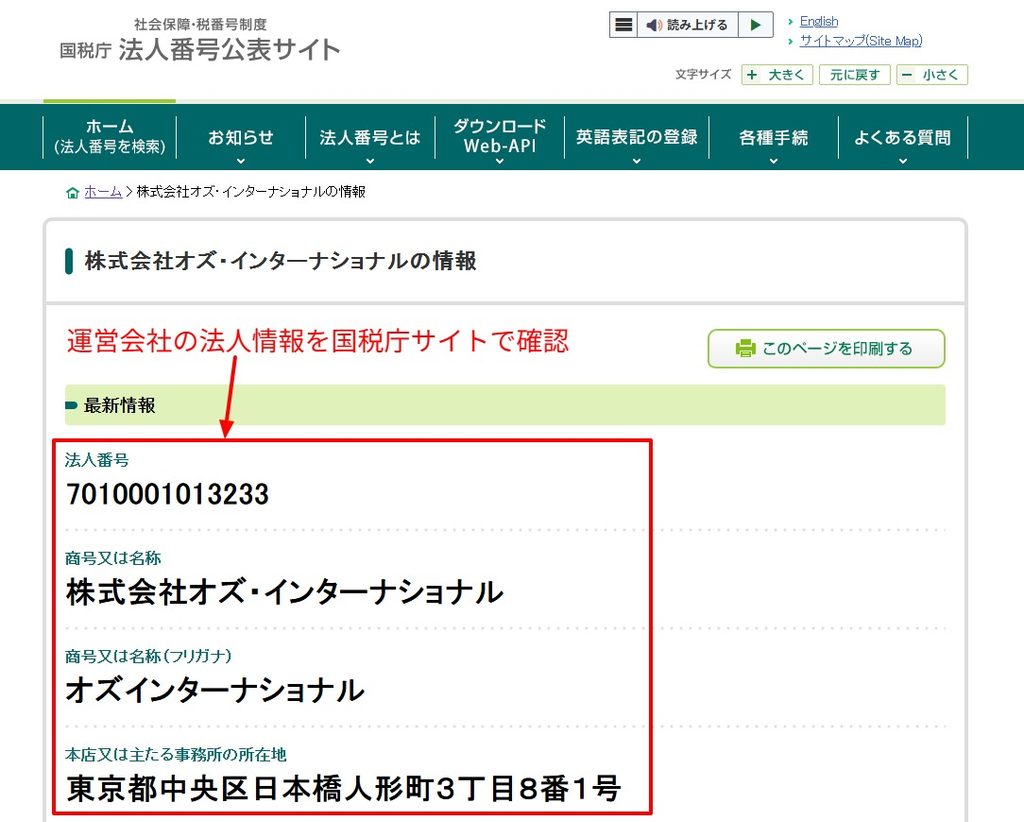The image size is (1024, 822).
Task: Expand chevron under 英語表記の登録
Action: pyautogui.click(x=637, y=161)
